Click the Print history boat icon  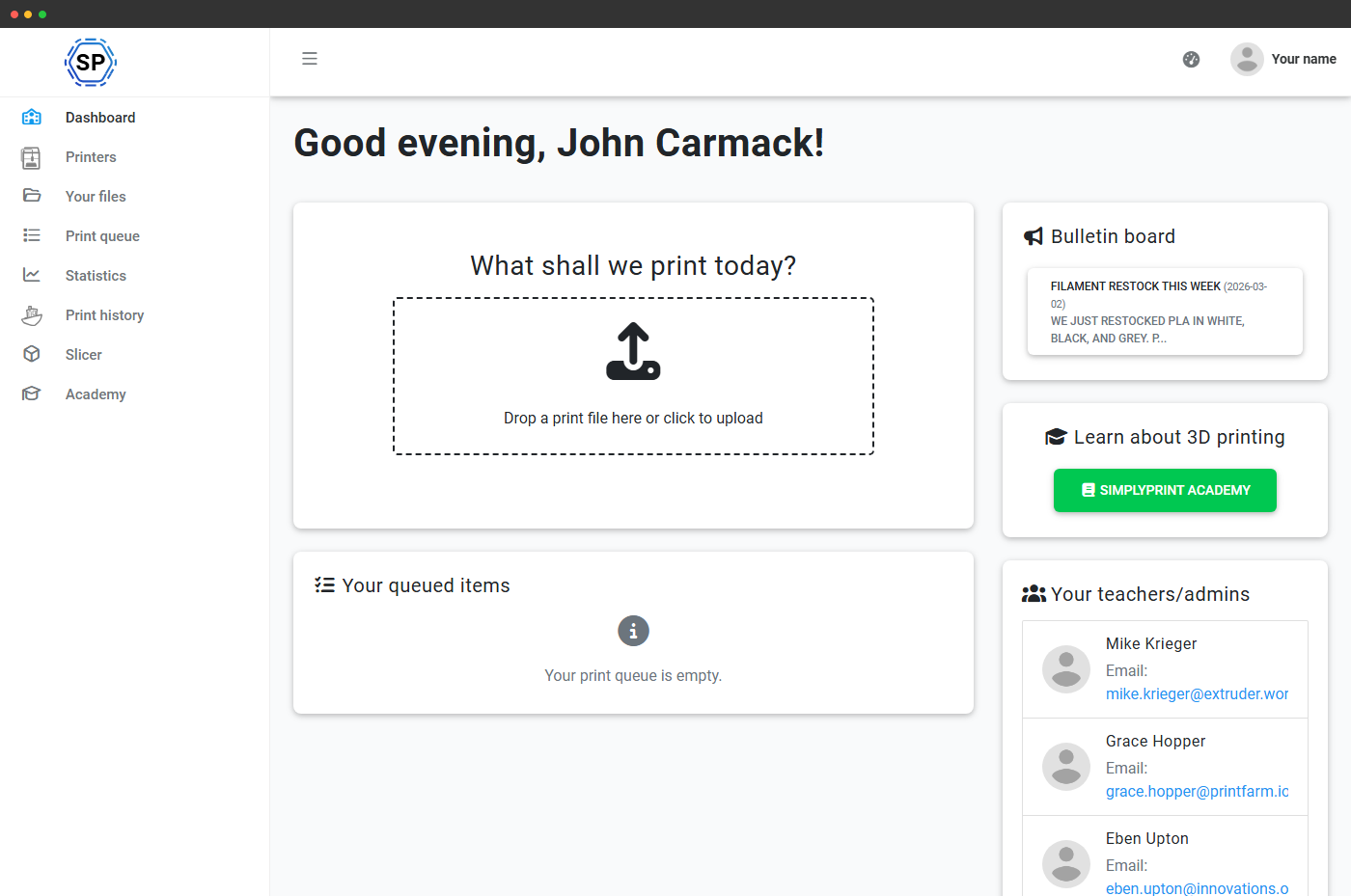(32, 315)
